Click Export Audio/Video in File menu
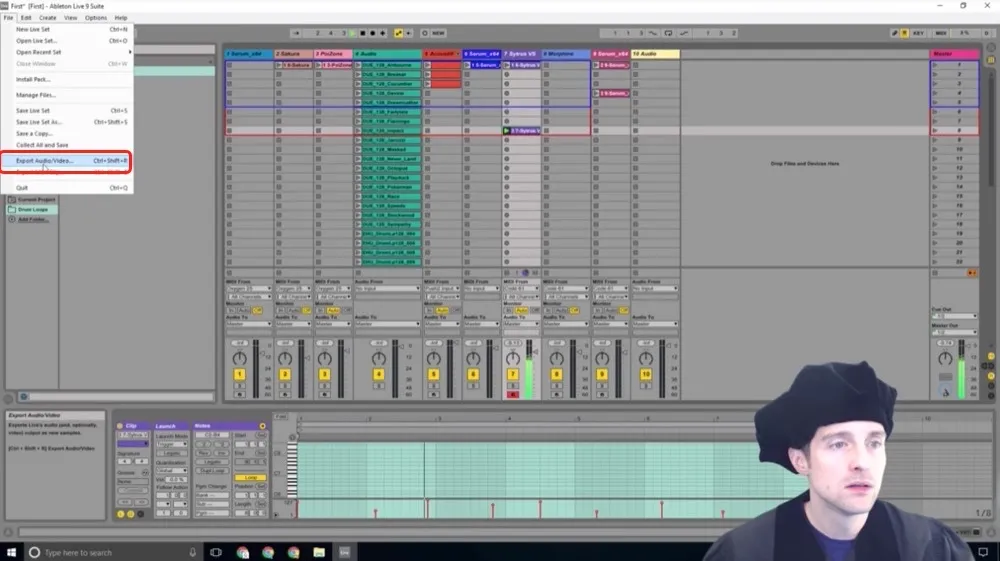 66,161
